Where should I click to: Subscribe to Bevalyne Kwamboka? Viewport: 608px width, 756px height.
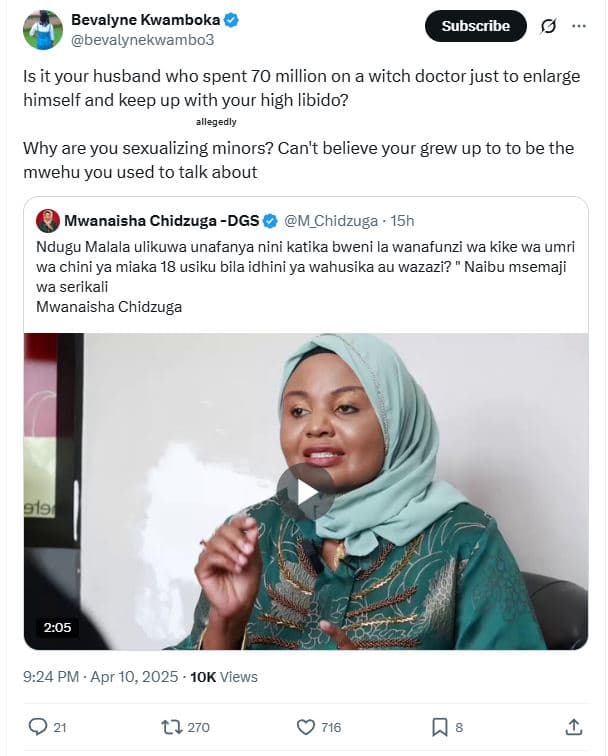pyautogui.click(x=475, y=27)
